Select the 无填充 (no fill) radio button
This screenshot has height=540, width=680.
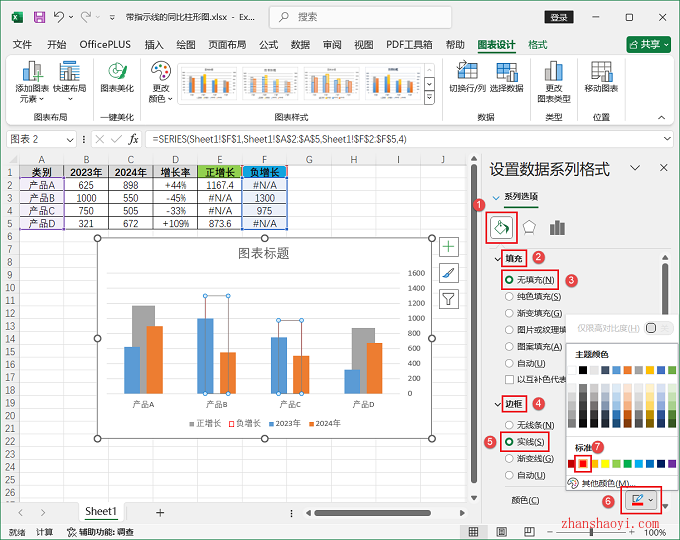510,280
